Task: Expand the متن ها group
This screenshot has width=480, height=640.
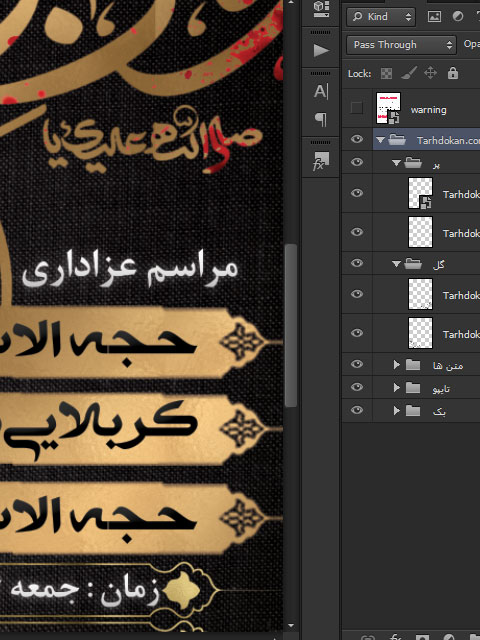Action: (396, 364)
